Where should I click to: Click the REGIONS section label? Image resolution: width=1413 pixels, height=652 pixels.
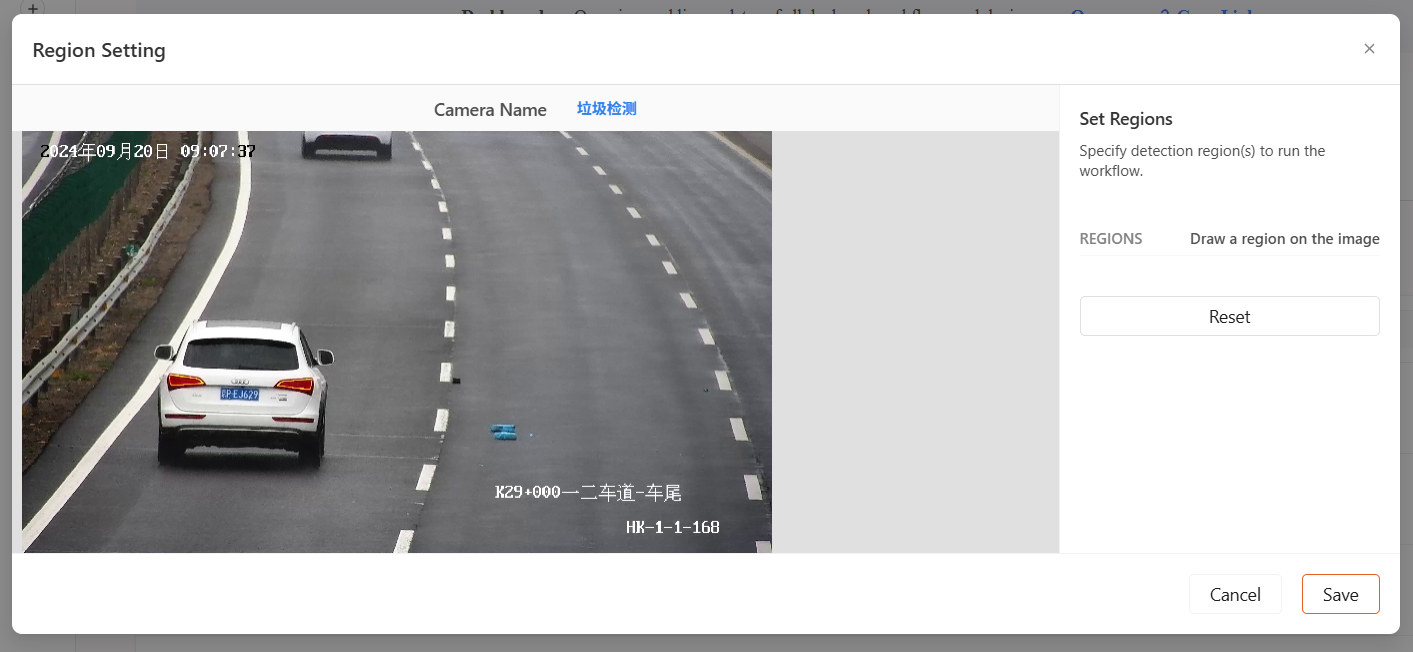(1111, 239)
